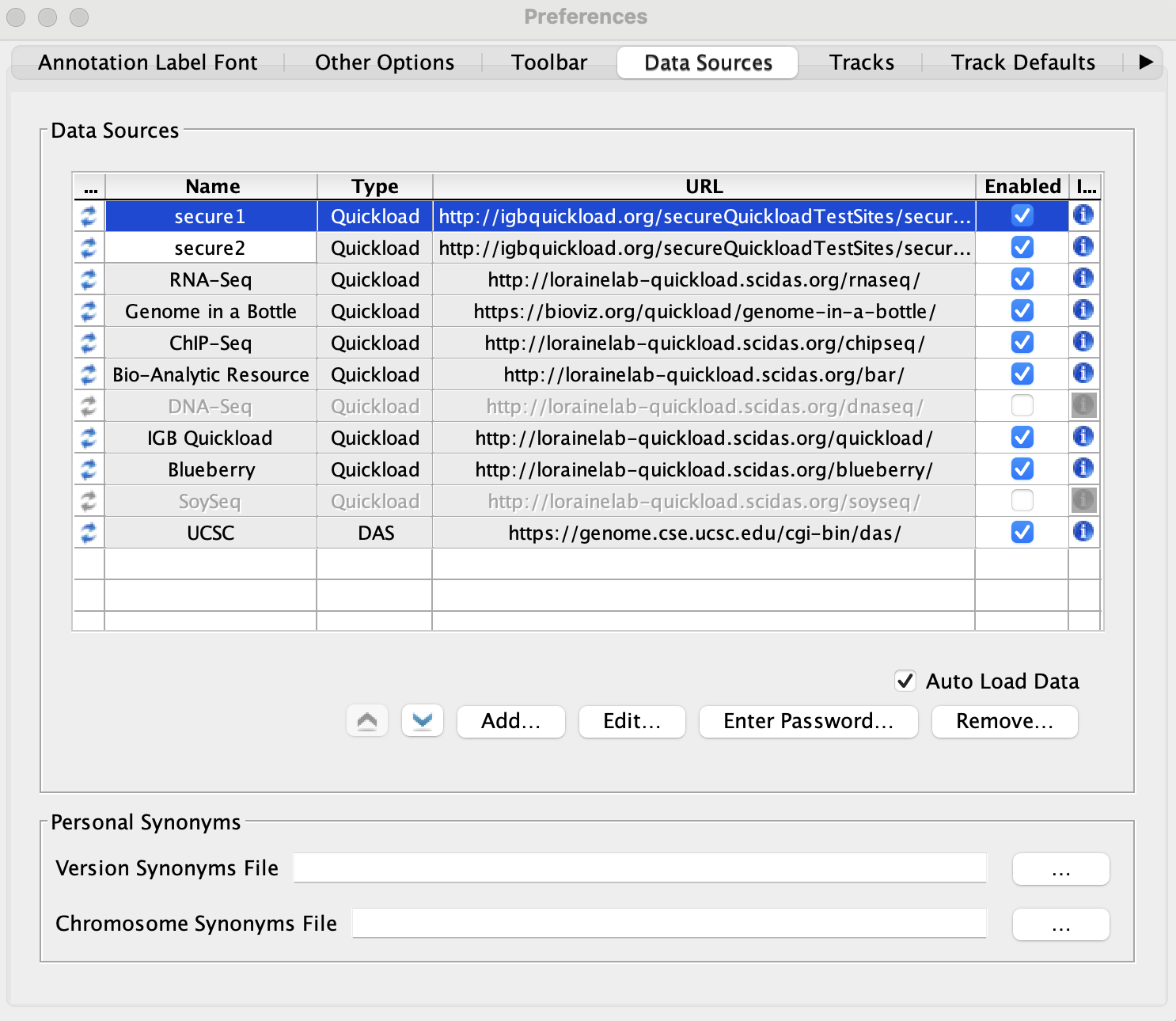Click refresh icon for RNA-Seq row
The width and height of the screenshot is (1176, 1021).
pyautogui.click(x=89, y=279)
